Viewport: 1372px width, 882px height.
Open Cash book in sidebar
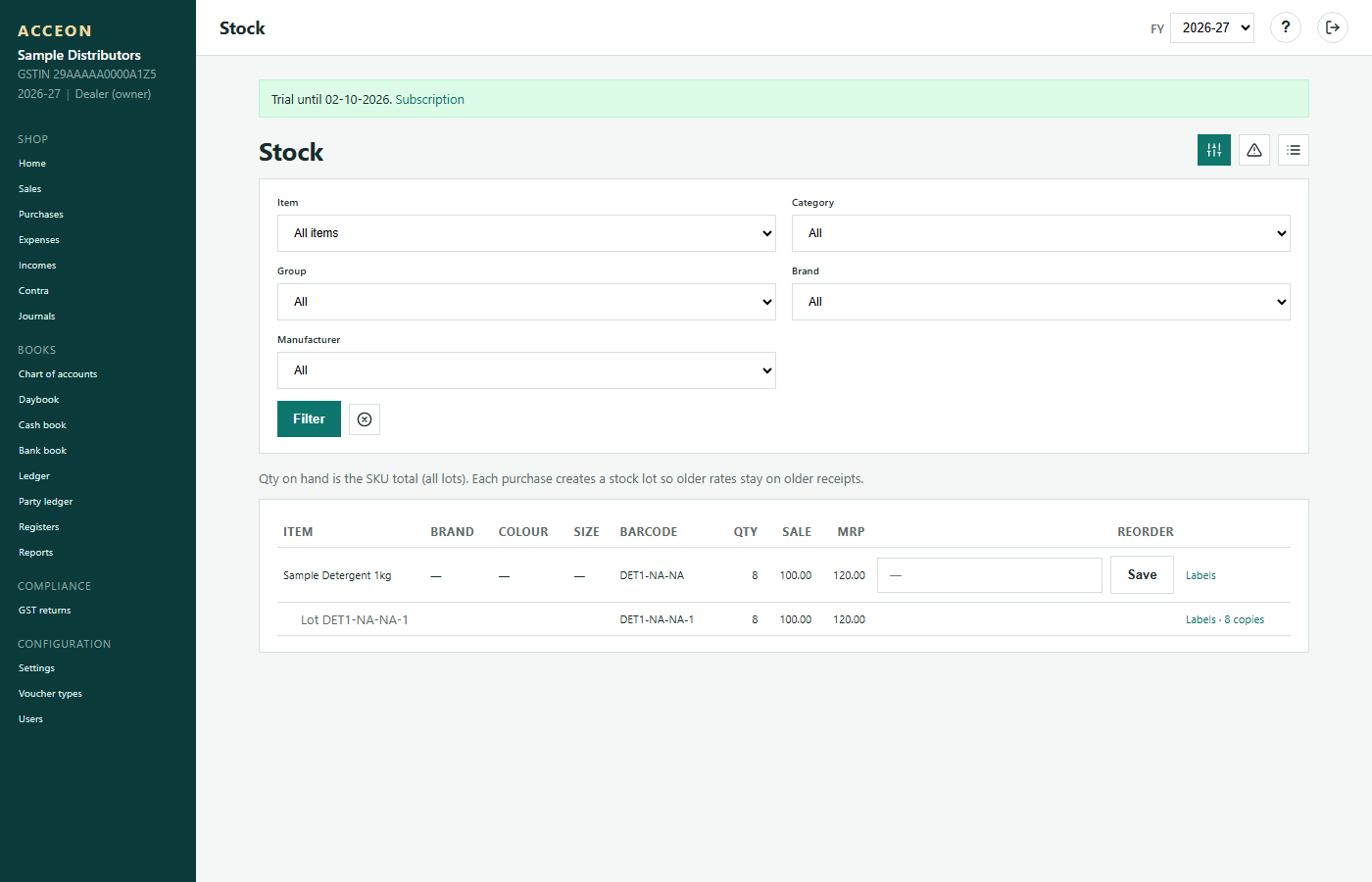[42, 425]
